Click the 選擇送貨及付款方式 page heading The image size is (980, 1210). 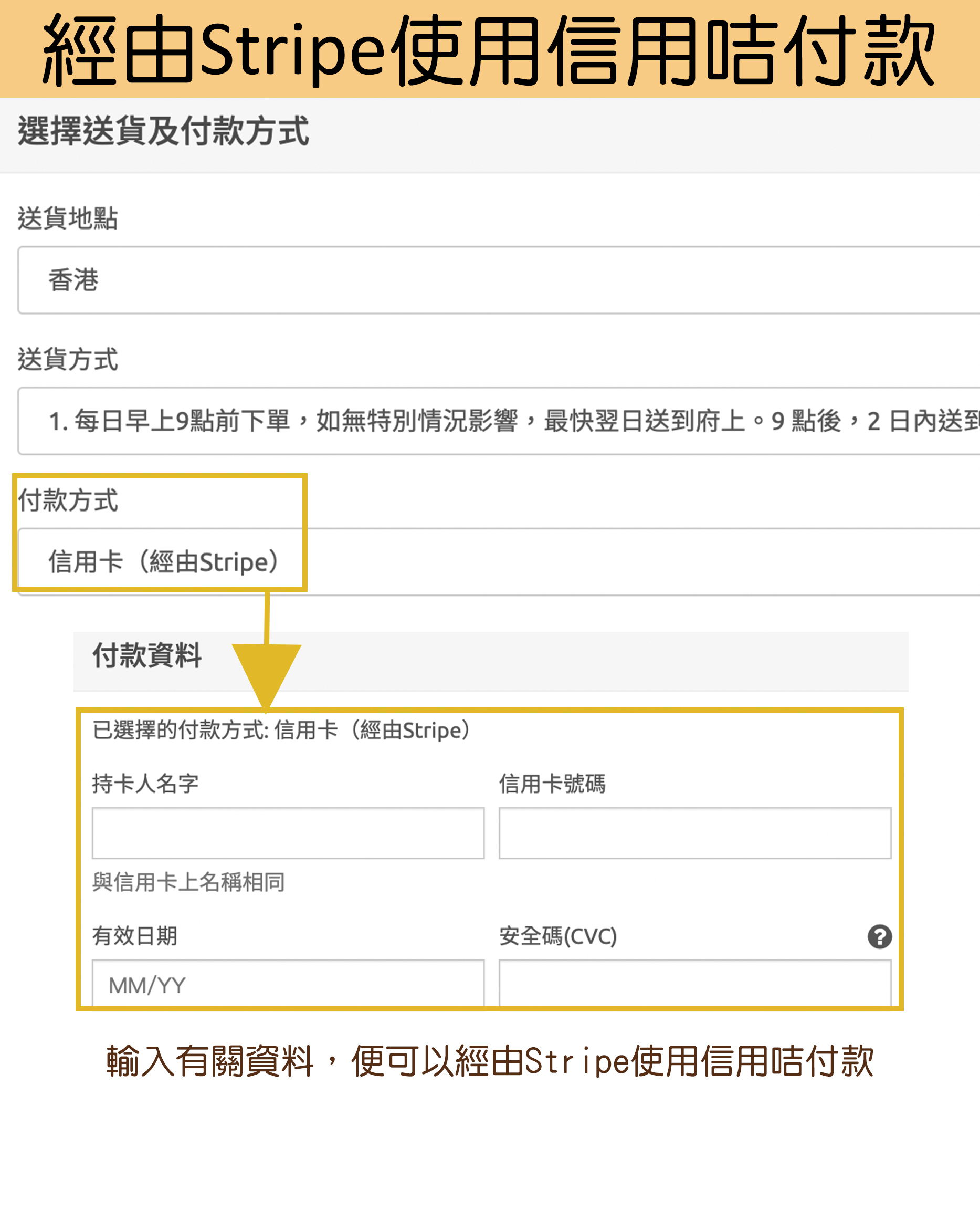(163, 131)
